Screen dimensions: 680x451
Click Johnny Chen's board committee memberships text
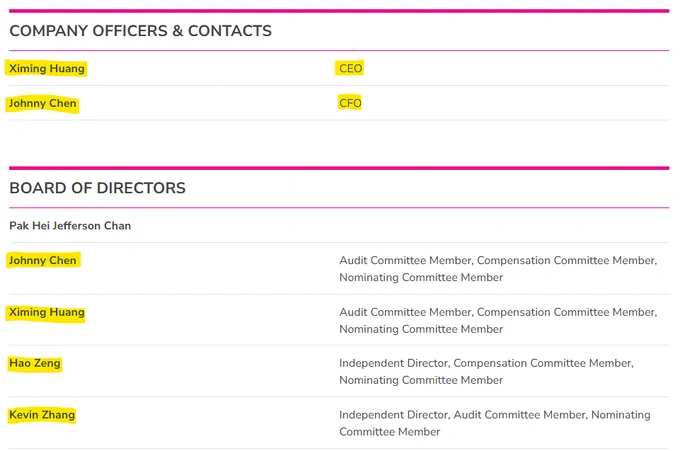click(x=498, y=269)
